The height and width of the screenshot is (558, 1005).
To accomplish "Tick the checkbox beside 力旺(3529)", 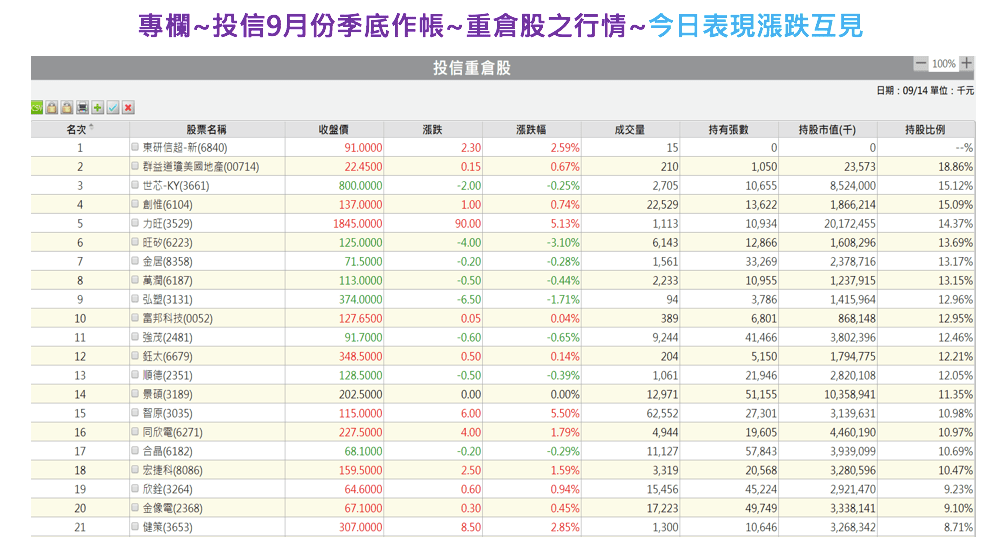I will 135,223.
